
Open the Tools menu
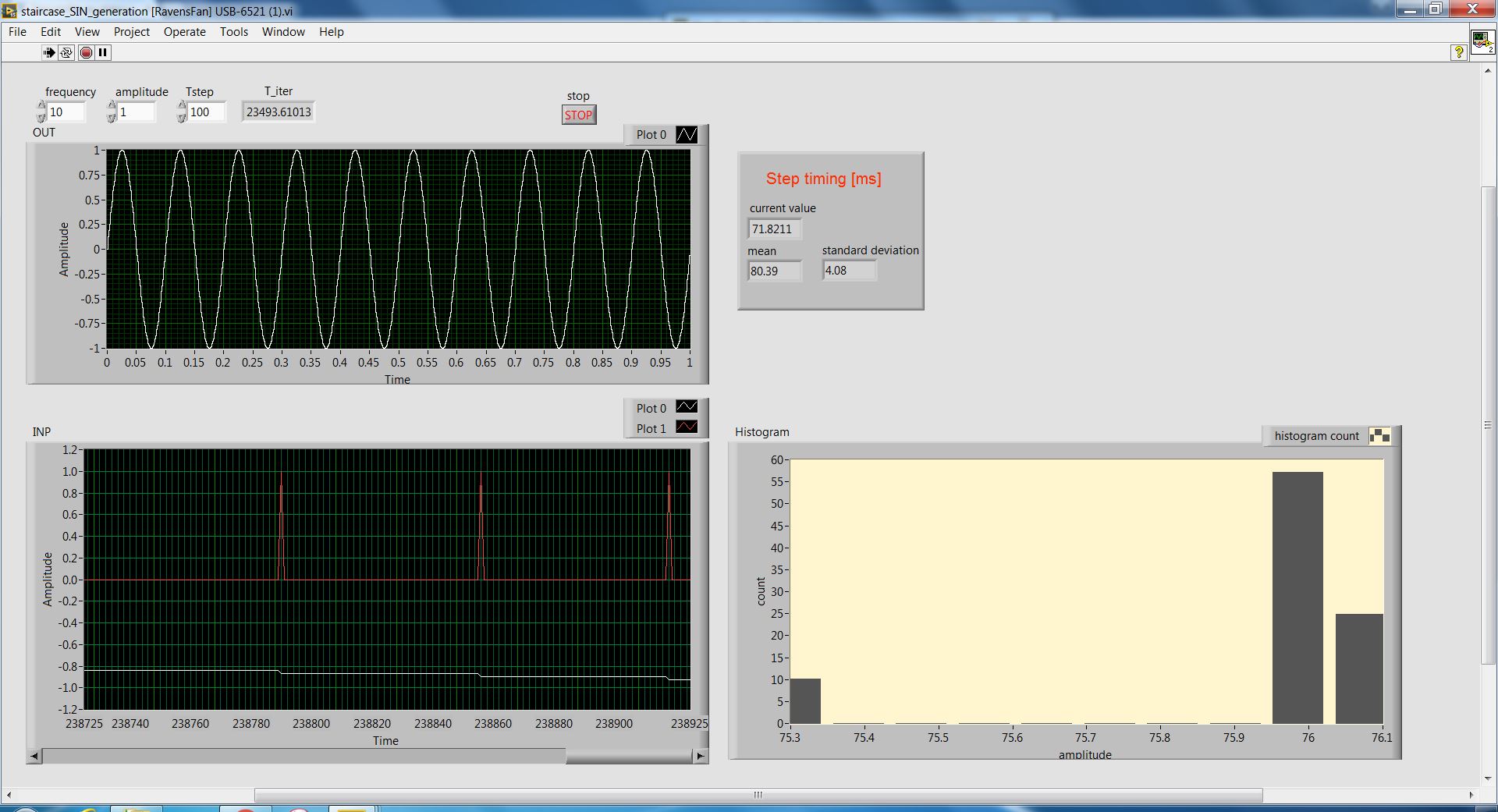point(234,32)
